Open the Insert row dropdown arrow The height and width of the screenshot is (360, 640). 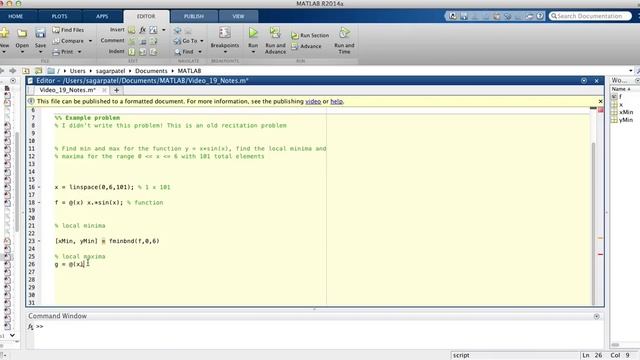coord(164,30)
